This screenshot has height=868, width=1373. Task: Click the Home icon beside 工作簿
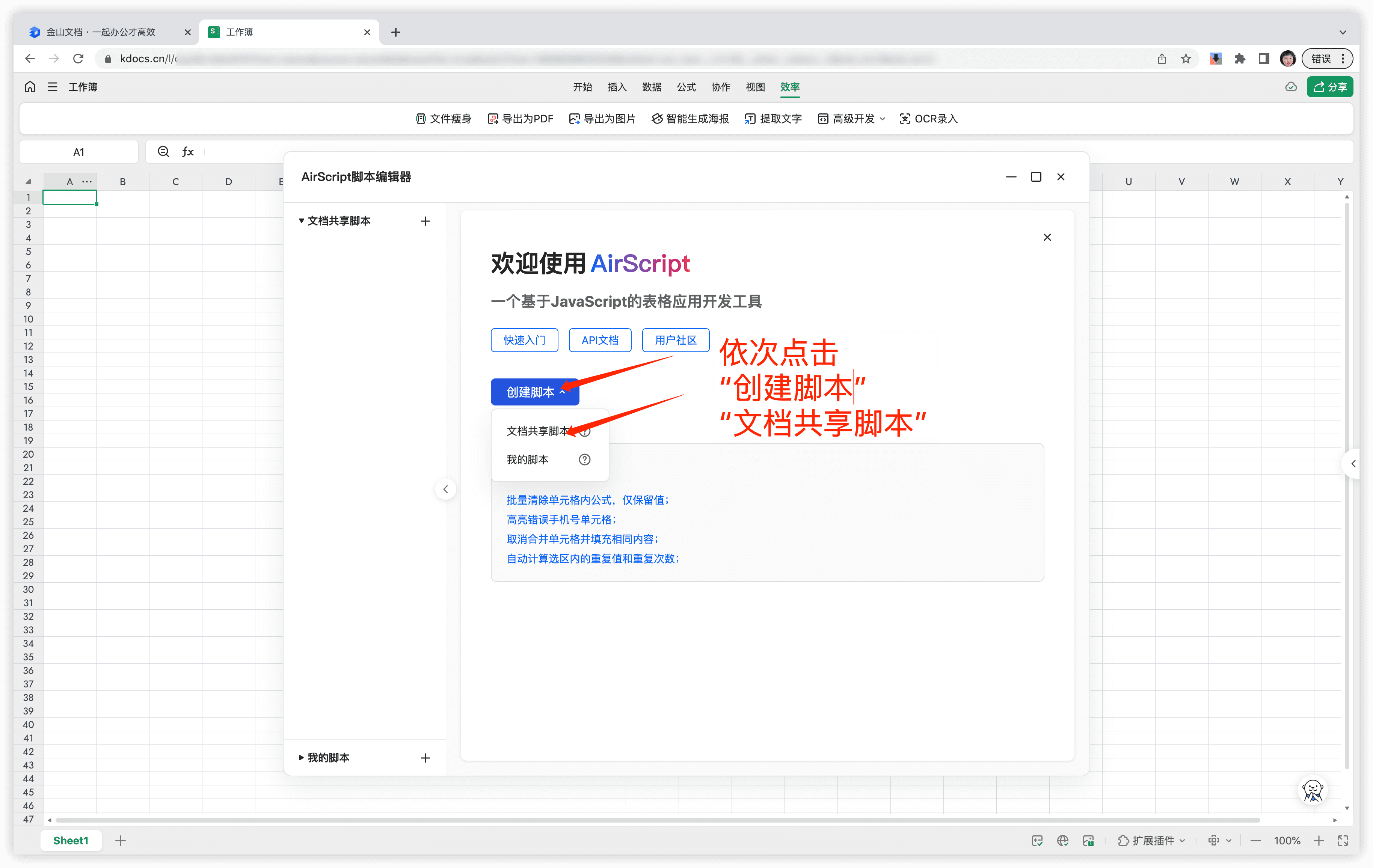[29, 87]
